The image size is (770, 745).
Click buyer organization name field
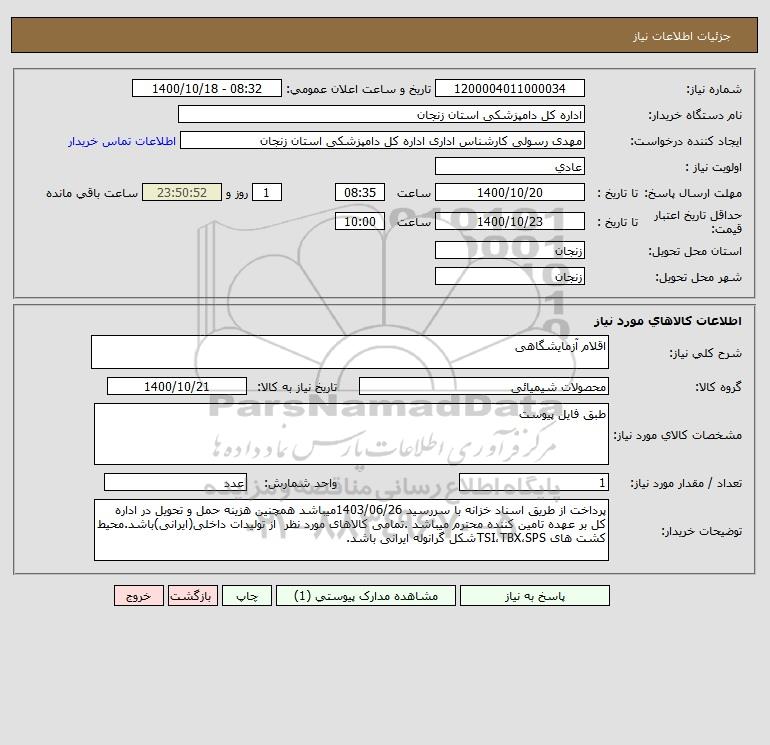381,114
